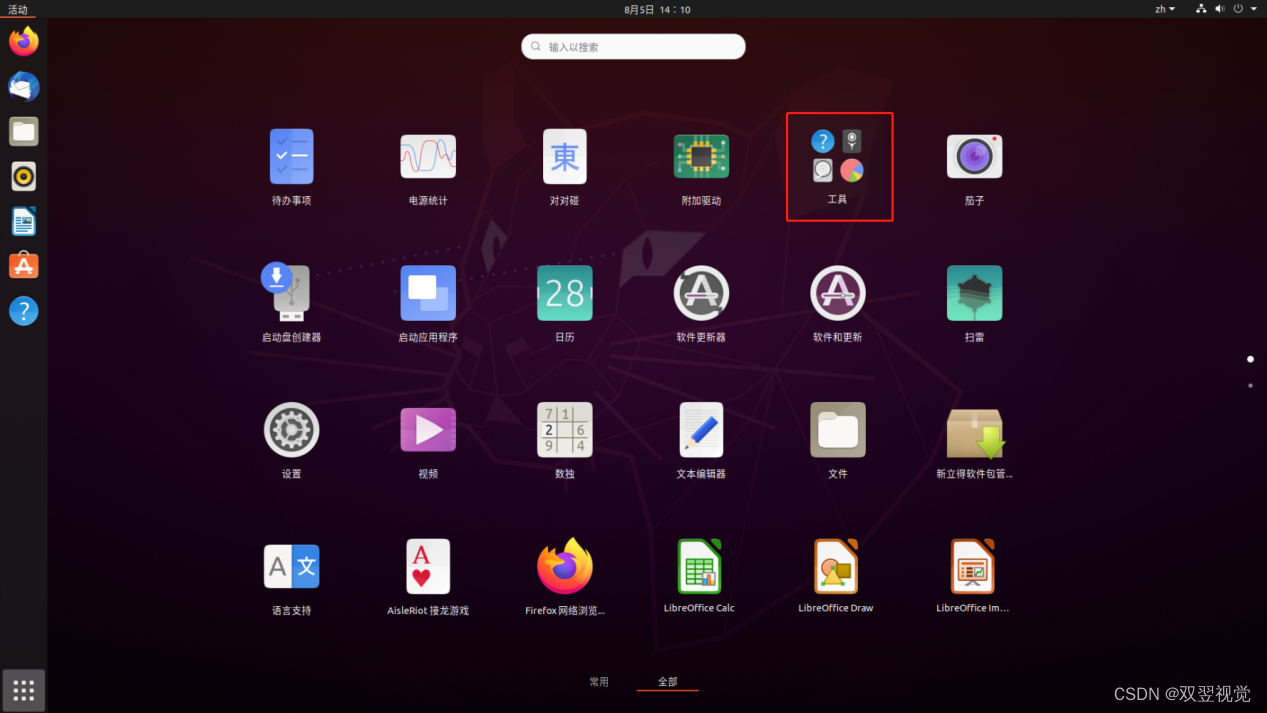1267x713 pixels.
Task: Switch to the 全部 all apps tab
Action: click(x=667, y=682)
